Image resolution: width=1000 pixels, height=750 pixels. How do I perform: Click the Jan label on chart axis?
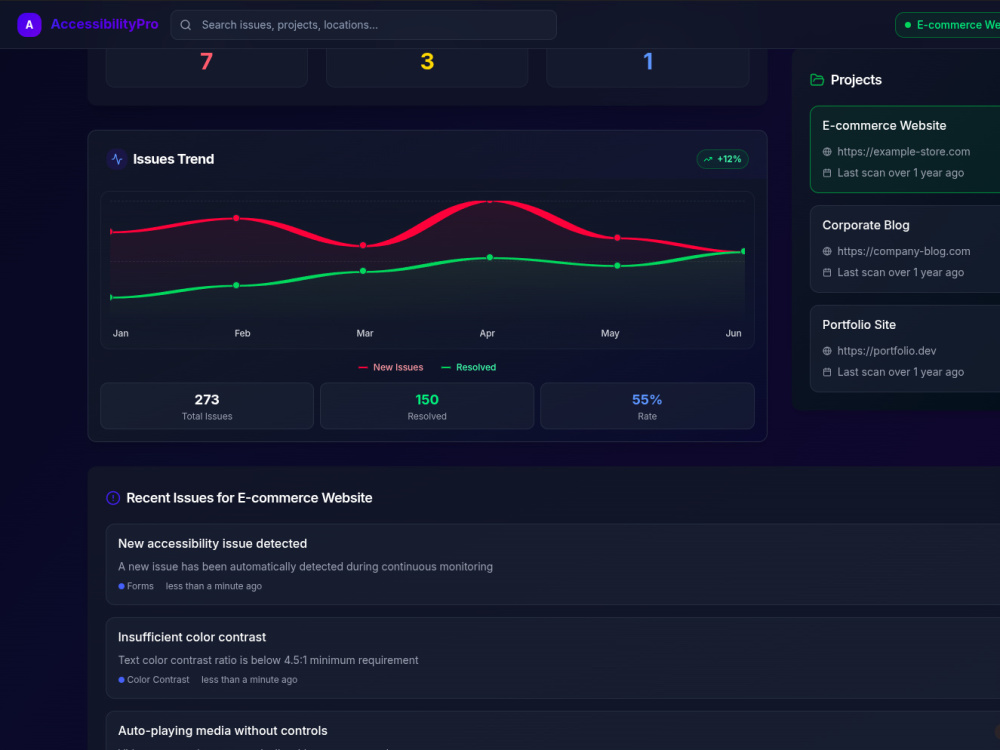pyautogui.click(x=121, y=334)
